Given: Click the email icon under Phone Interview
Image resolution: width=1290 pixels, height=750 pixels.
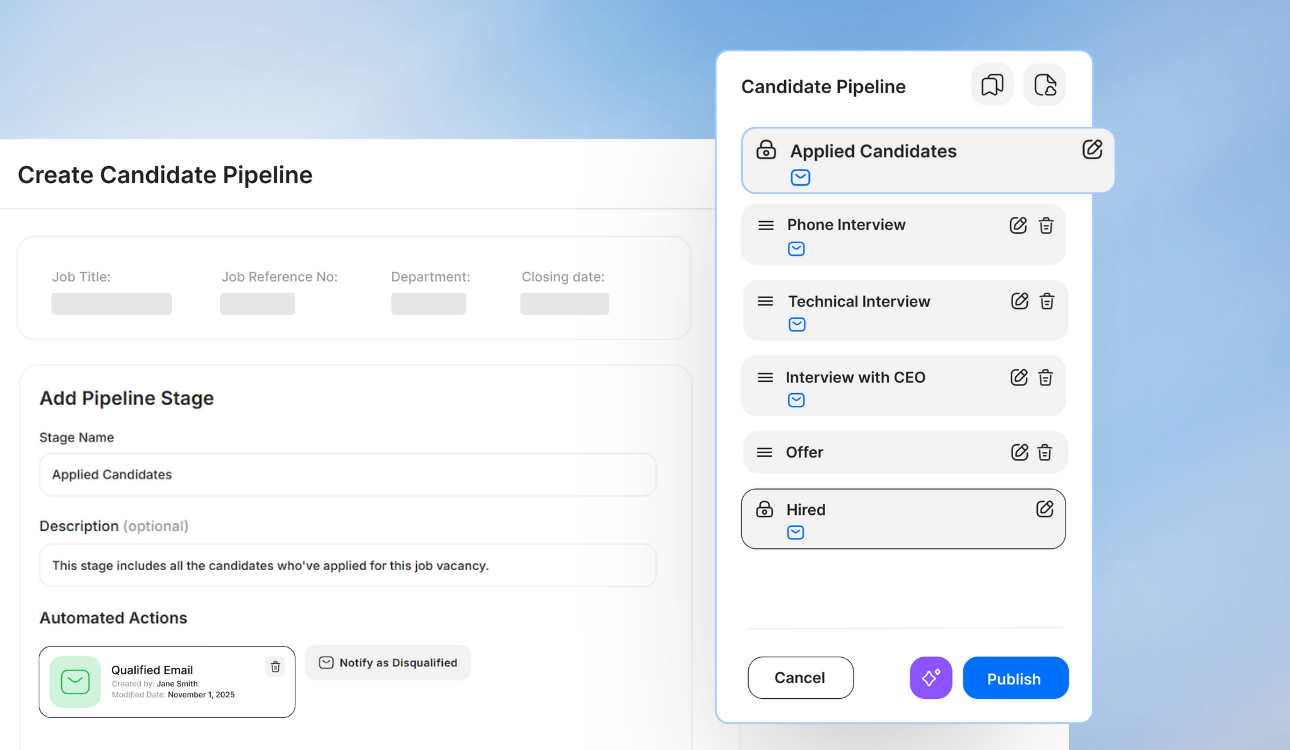Looking at the screenshot, I should (796, 249).
